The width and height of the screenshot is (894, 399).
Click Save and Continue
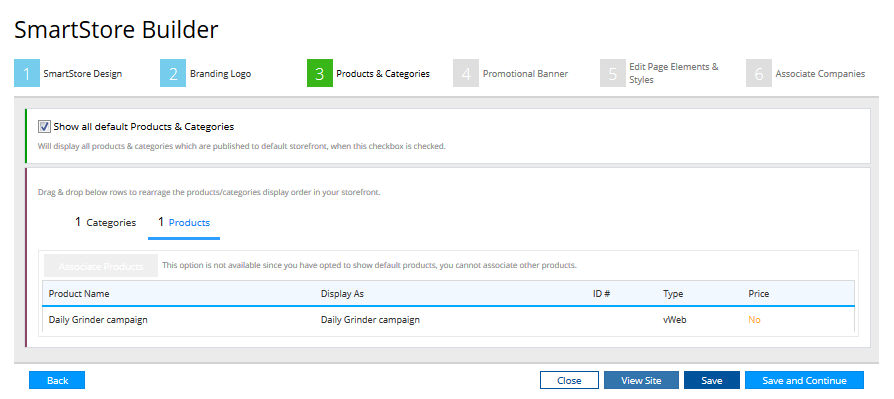[804, 380]
